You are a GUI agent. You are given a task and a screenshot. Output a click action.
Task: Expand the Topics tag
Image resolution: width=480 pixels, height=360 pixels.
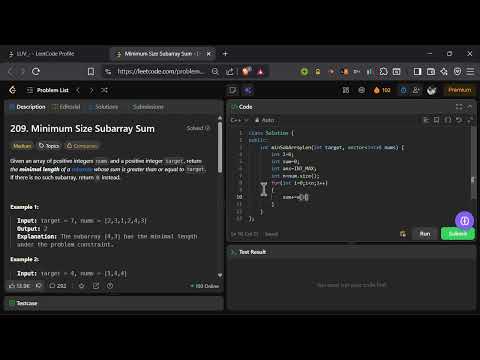tap(49, 146)
